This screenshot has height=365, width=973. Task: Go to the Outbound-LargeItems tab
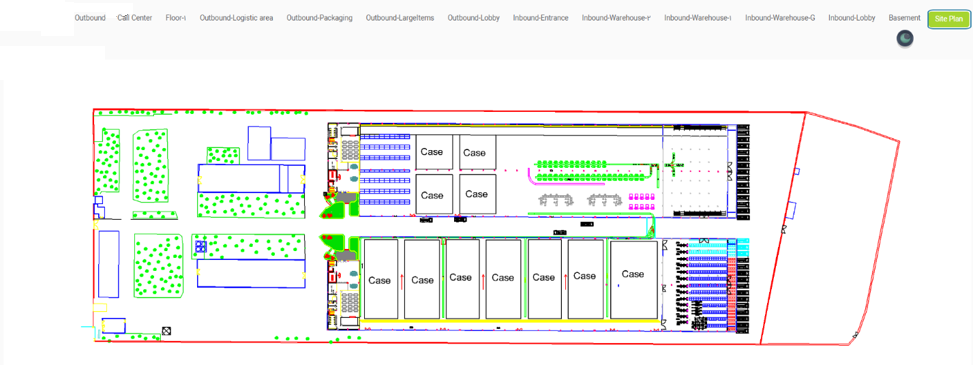pyautogui.click(x=400, y=18)
